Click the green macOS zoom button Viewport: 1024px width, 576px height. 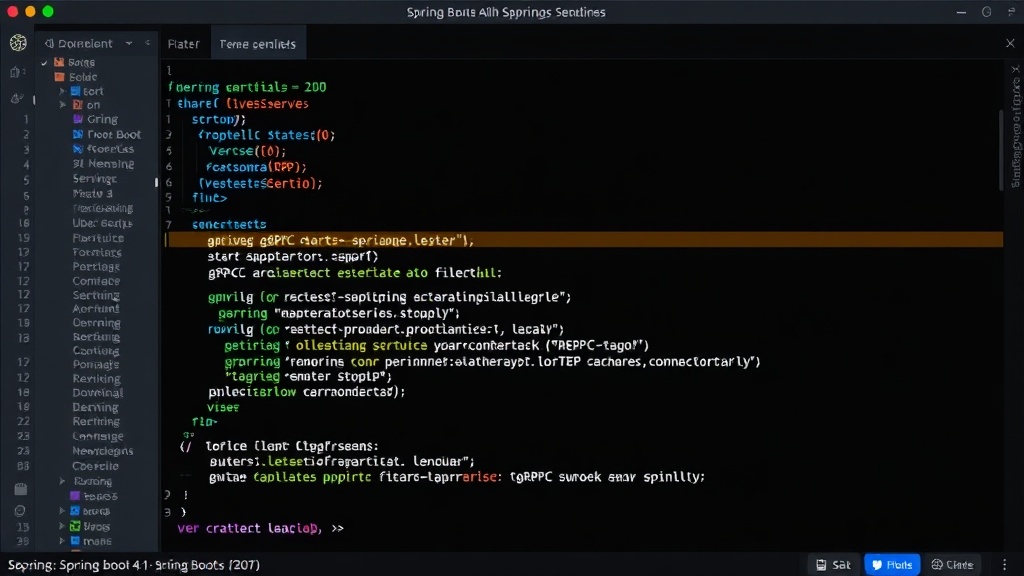[48, 11]
